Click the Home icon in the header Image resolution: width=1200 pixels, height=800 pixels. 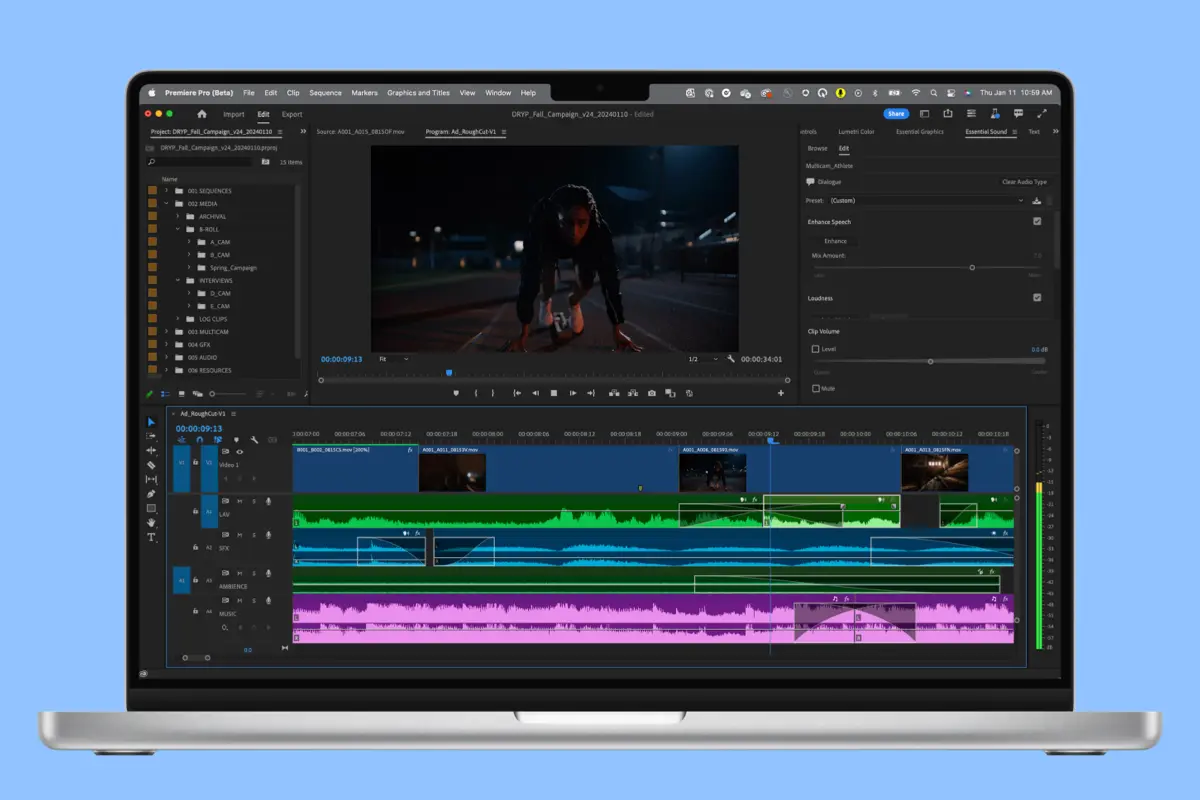(x=202, y=114)
